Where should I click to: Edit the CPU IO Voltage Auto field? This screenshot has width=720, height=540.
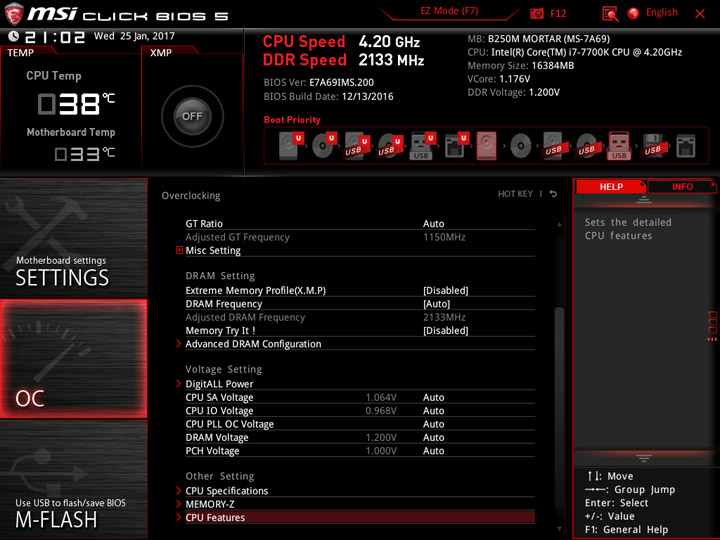click(x=433, y=411)
